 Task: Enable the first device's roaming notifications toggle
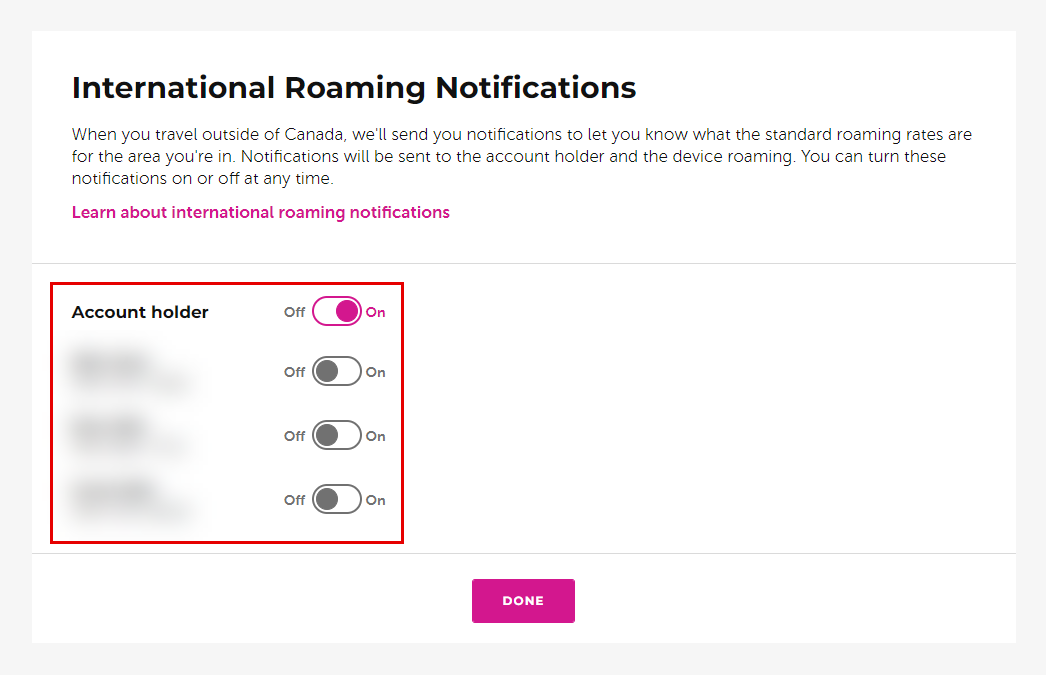tap(335, 371)
